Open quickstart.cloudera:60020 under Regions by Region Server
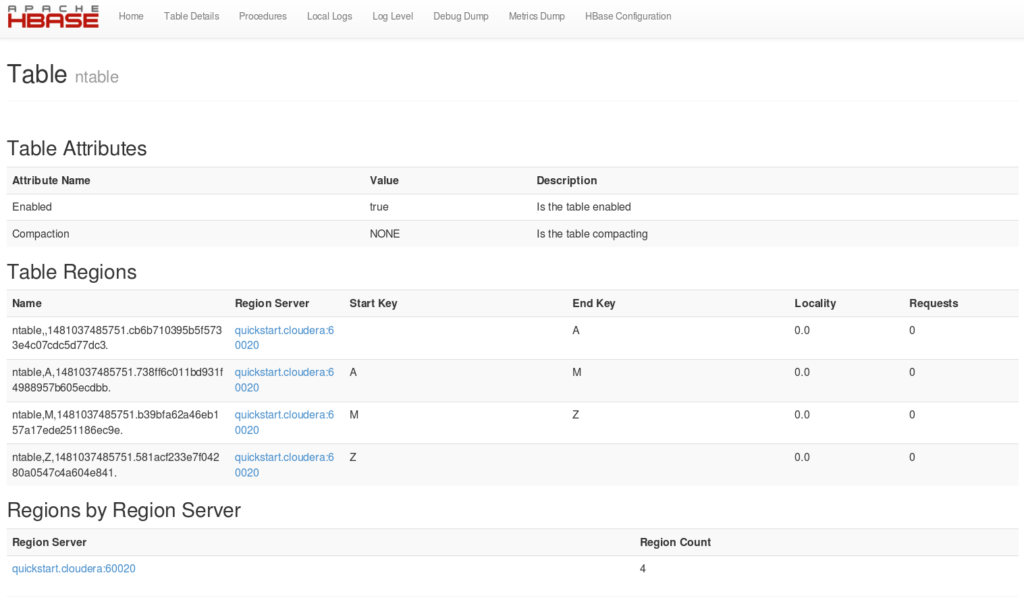Image resolution: width=1024 pixels, height=598 pixels. click(74, 569)
